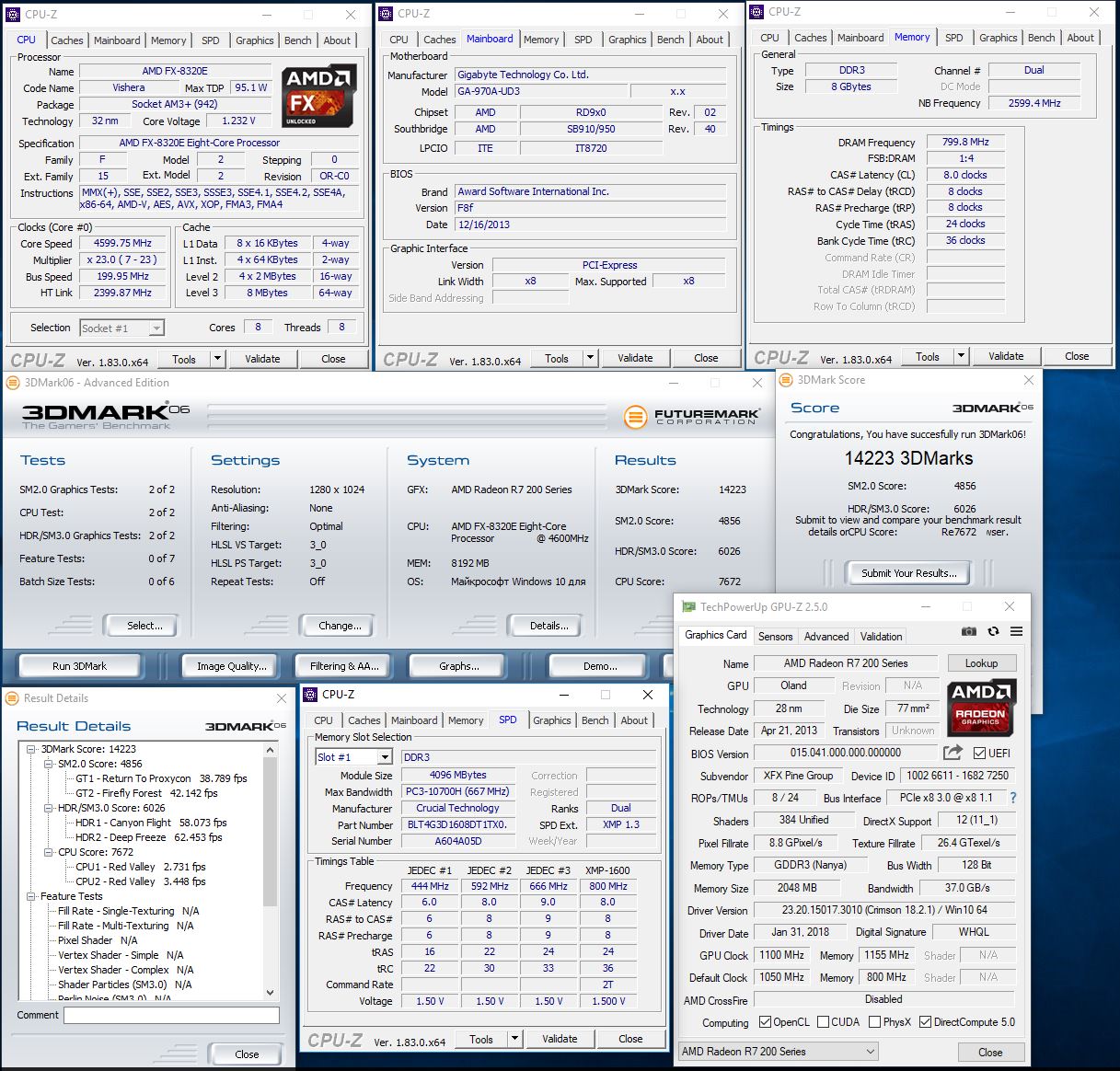Open About tab in Memory CPU-Z window
Screen dimensions: 1120x1071
1080,38
